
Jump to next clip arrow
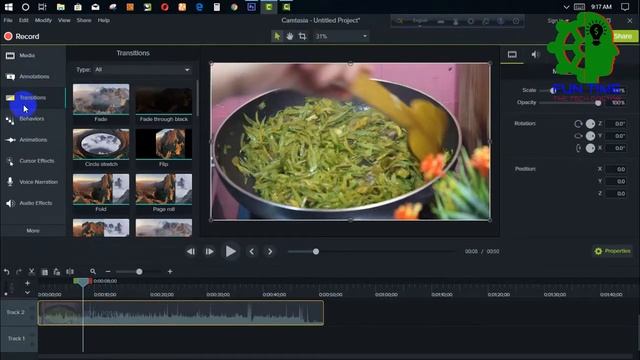(270, 251)
